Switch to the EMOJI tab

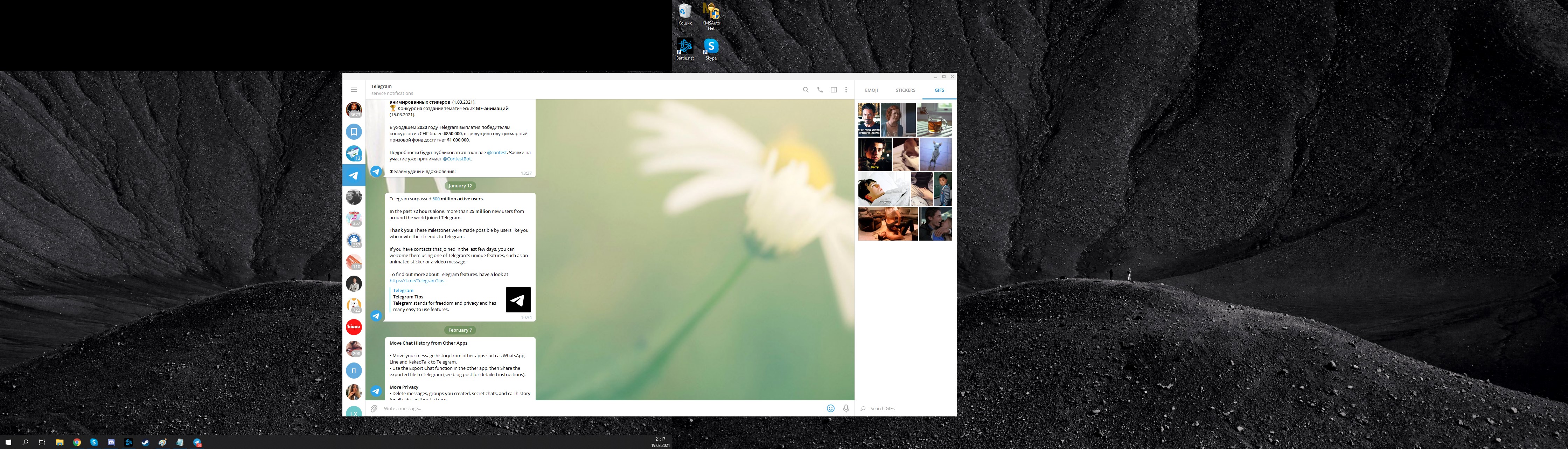tap(871, 90)
